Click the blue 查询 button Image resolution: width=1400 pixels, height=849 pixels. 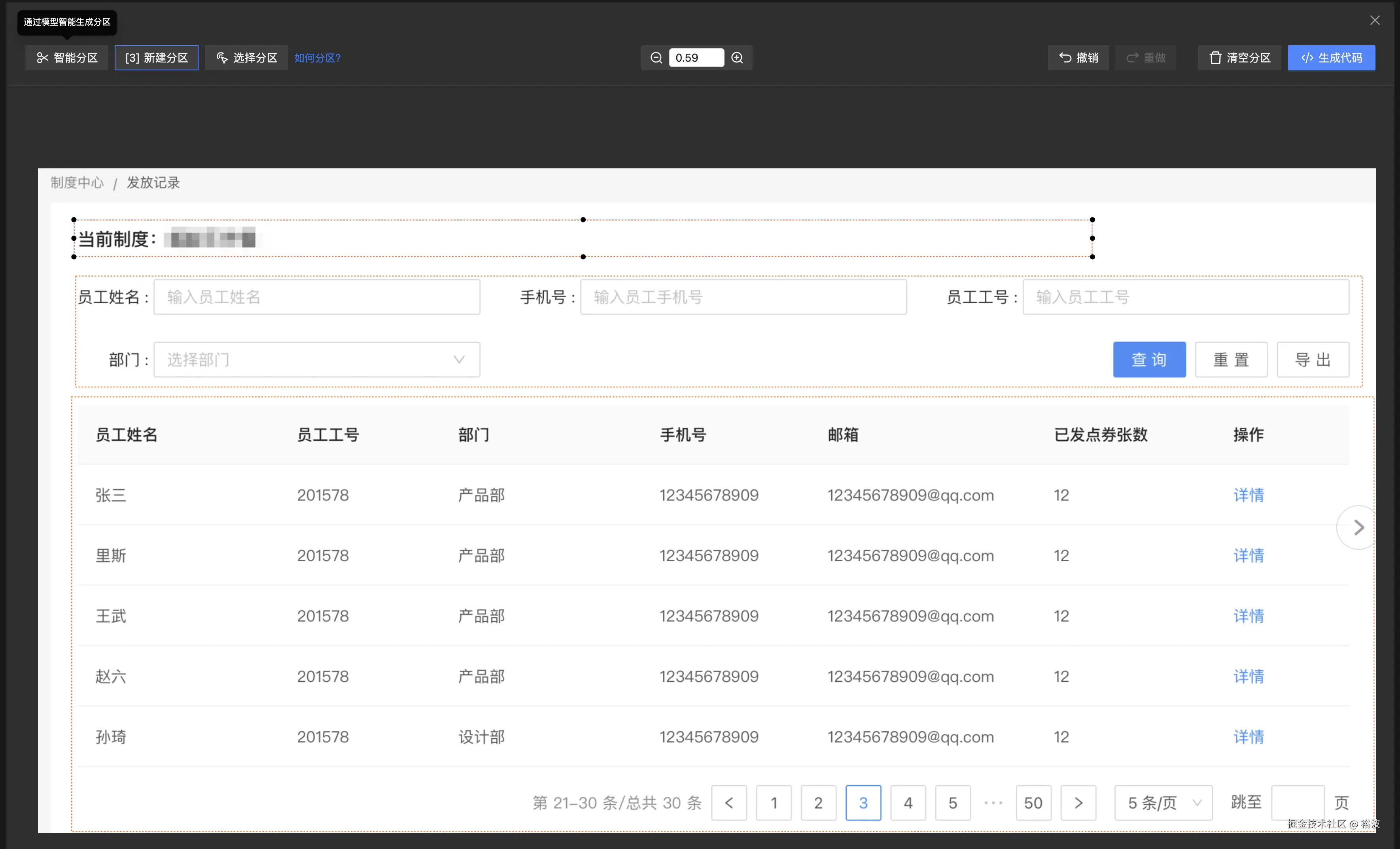coord(1149,359)
